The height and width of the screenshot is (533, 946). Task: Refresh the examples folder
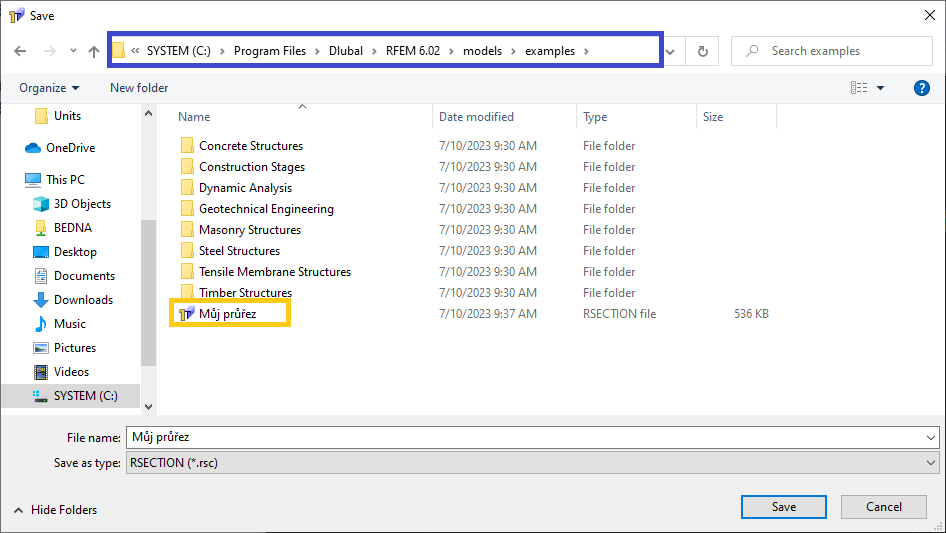tap(702, 51)
